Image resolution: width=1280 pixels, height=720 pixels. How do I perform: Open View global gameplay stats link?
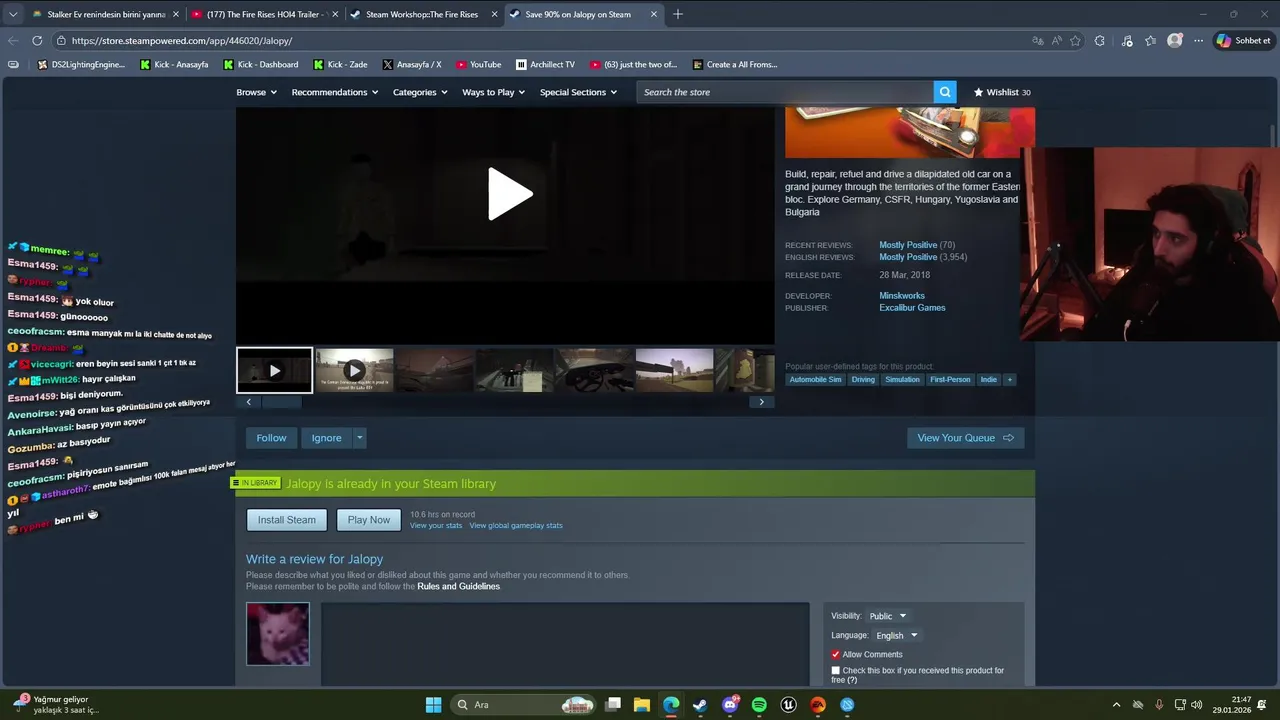click(x=516, y=526)
